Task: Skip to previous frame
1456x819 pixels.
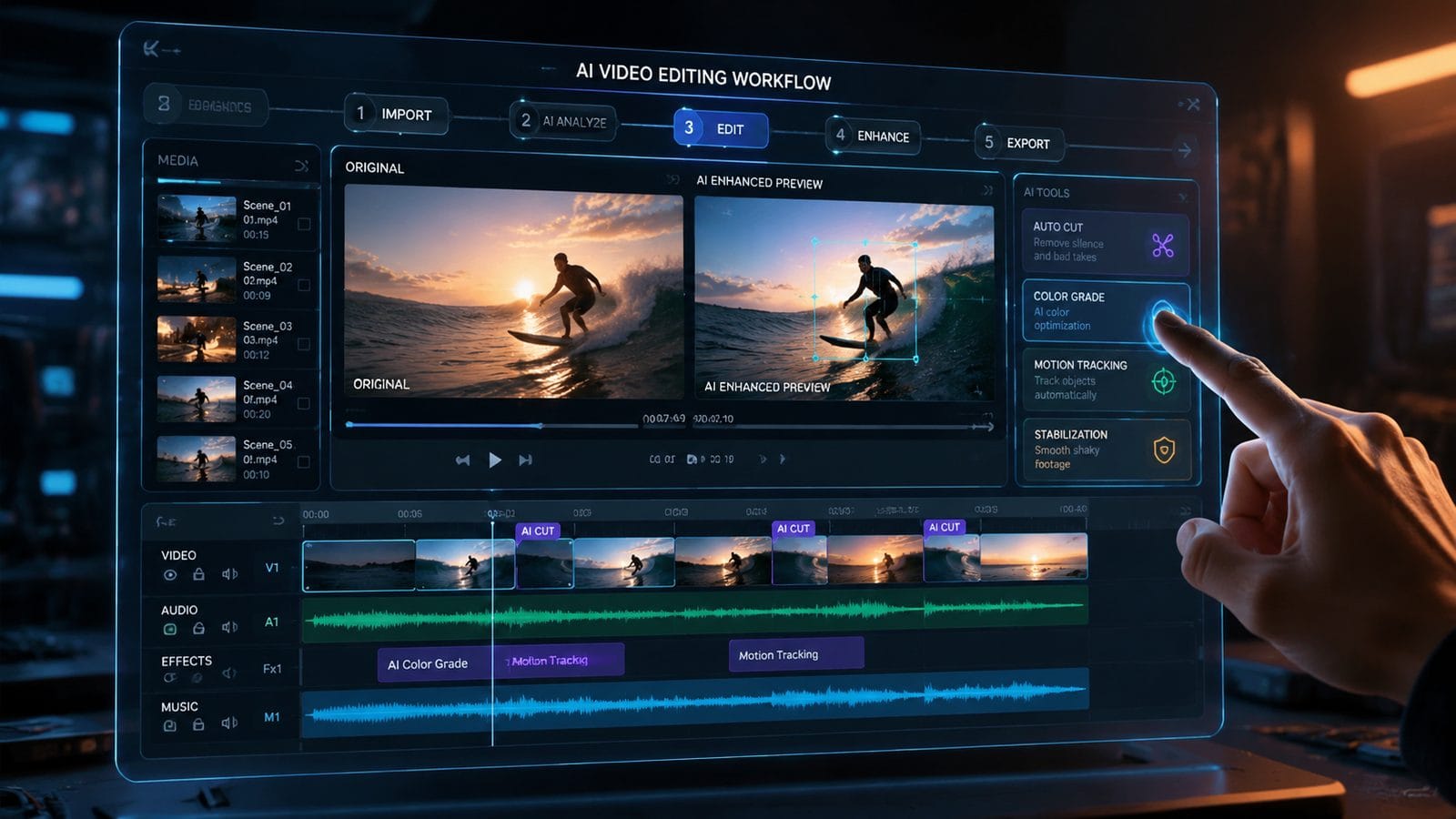Action: pyautogui.click(x=462, y=460)
